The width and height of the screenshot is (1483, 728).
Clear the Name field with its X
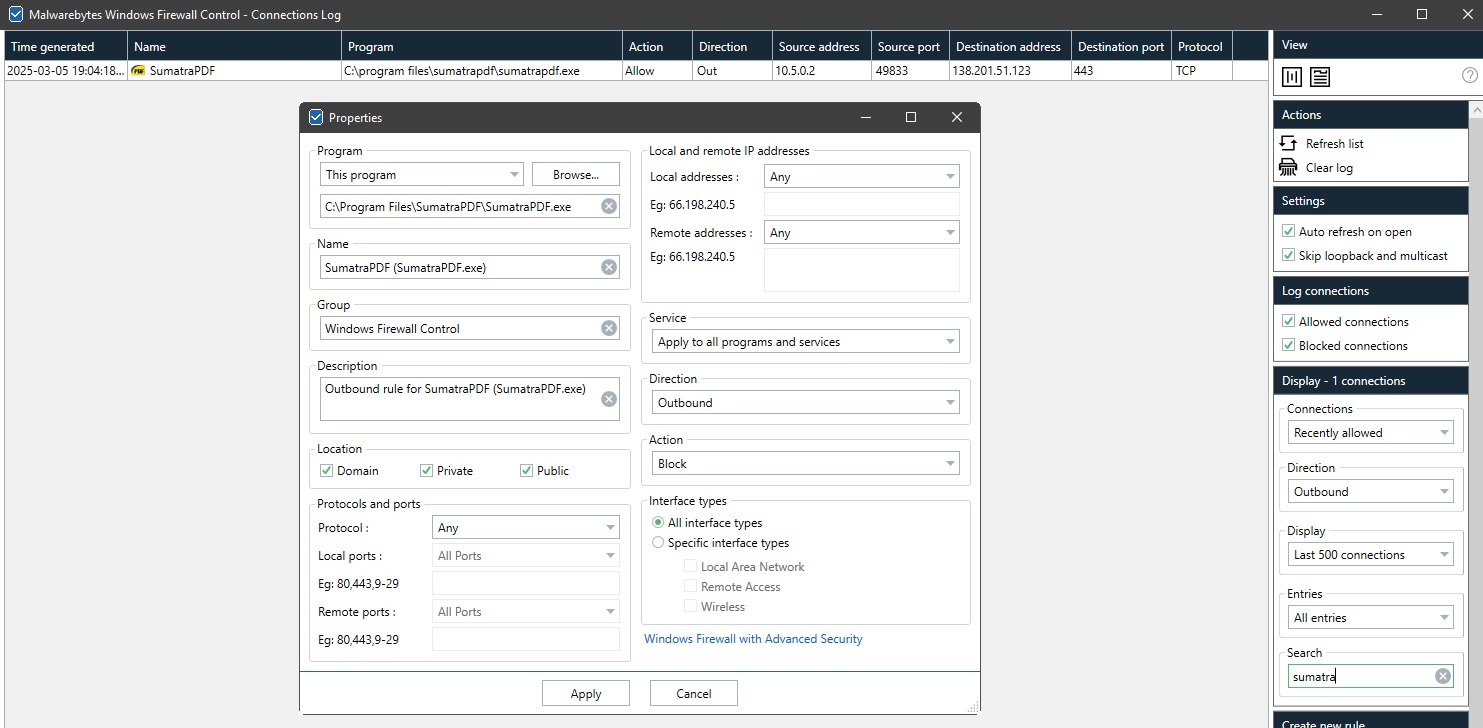click(609, 267)
